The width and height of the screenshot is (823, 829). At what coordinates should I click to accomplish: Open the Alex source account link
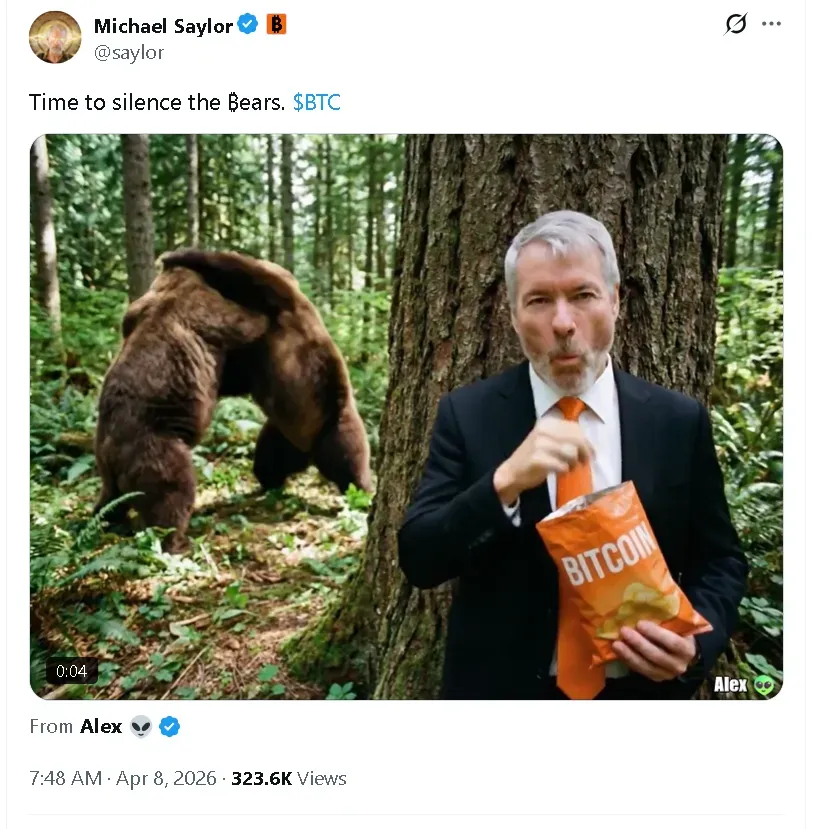(101, 727)
